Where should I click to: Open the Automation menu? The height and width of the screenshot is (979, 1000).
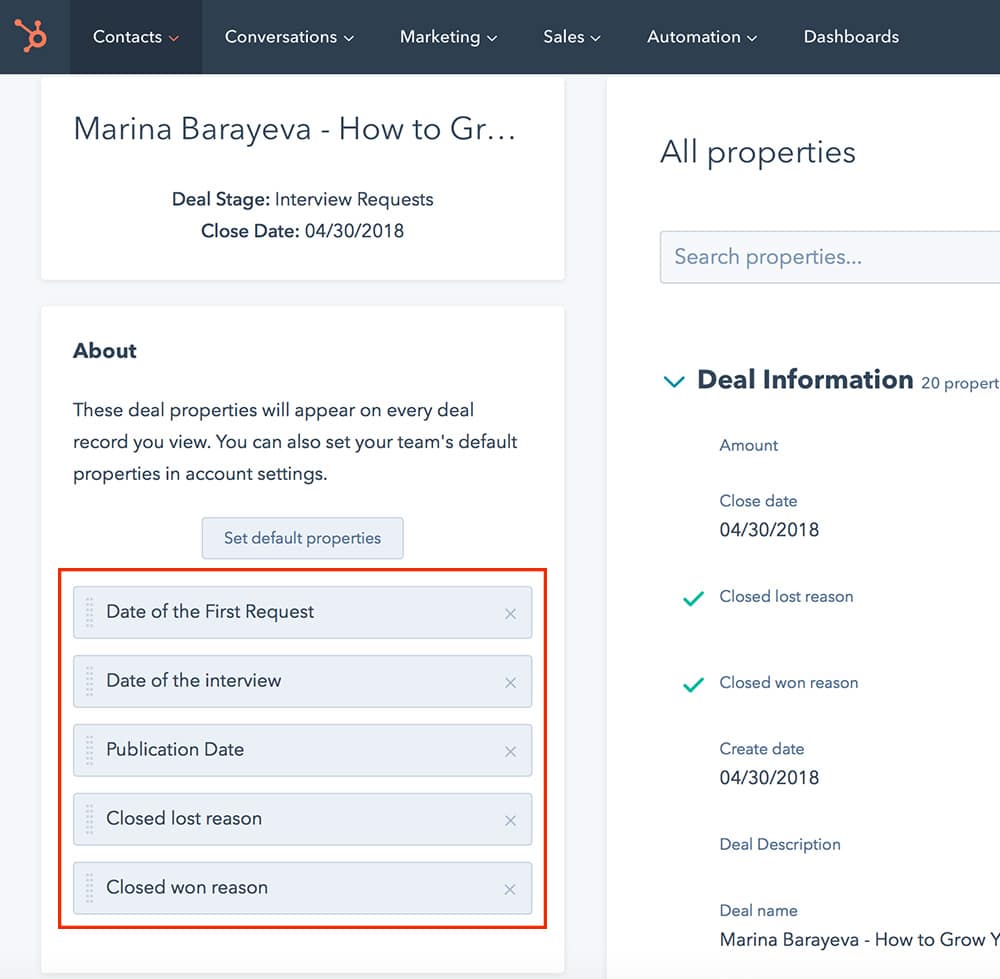click(x=701, y=36)
